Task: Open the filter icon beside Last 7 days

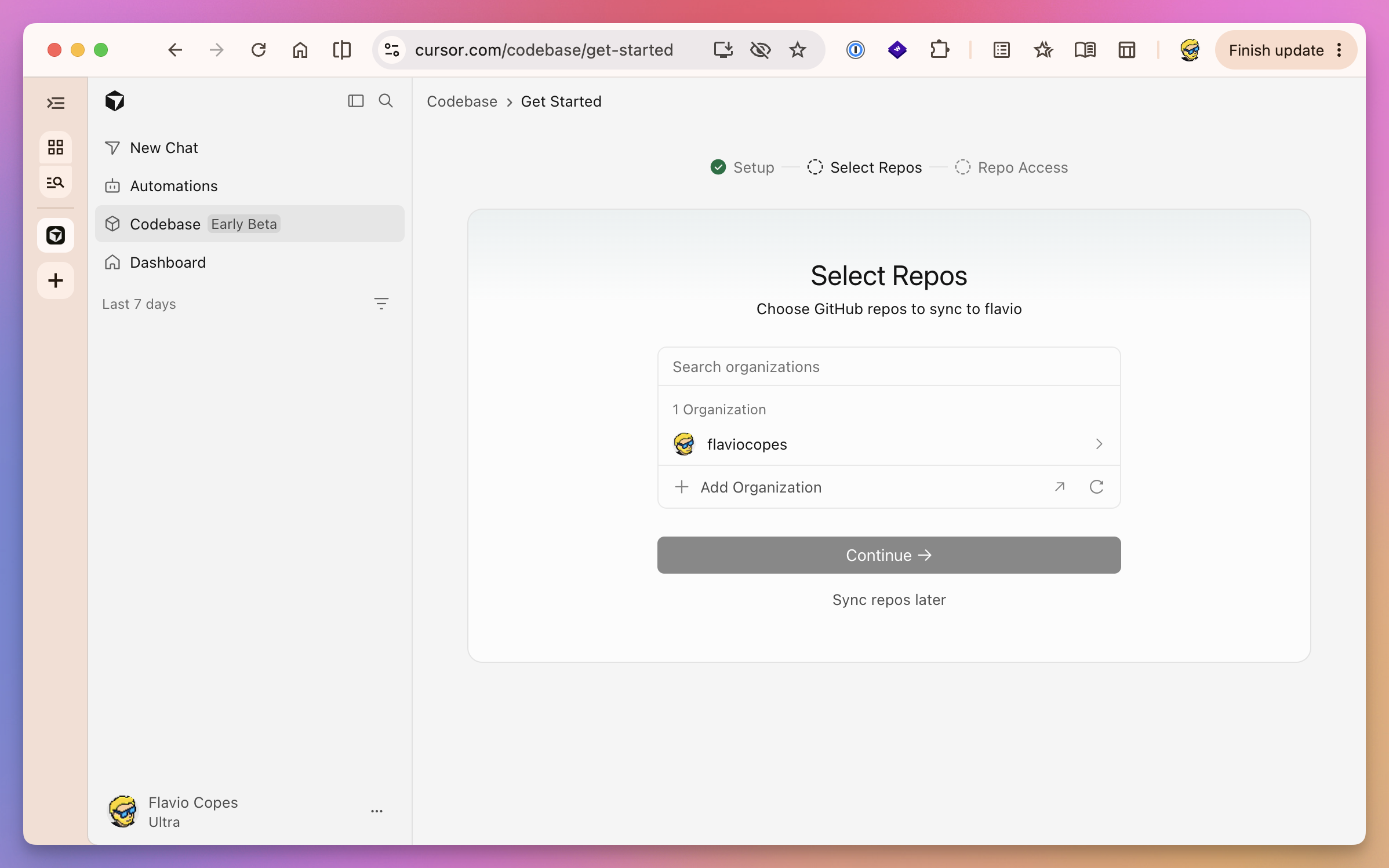Action: click(x=381, y=304)
